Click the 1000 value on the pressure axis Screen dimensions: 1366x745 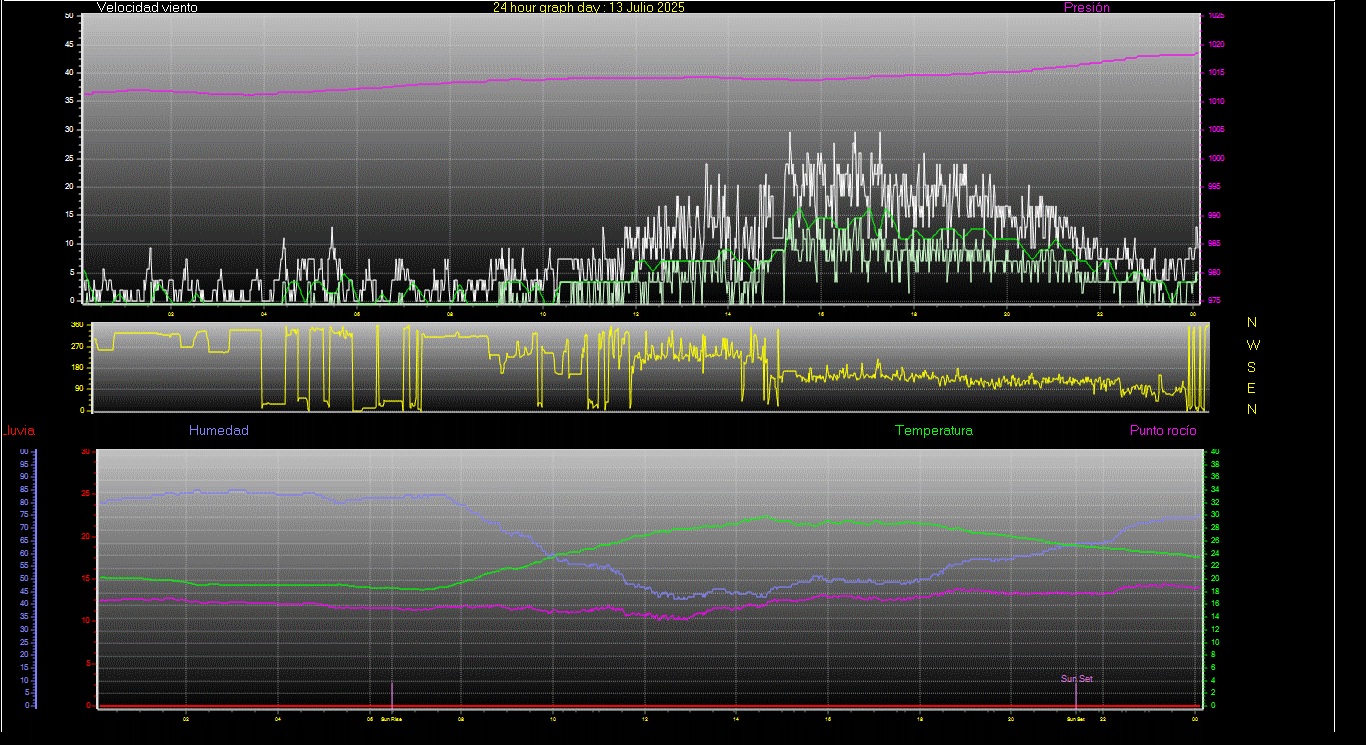tap(1216, 159)
